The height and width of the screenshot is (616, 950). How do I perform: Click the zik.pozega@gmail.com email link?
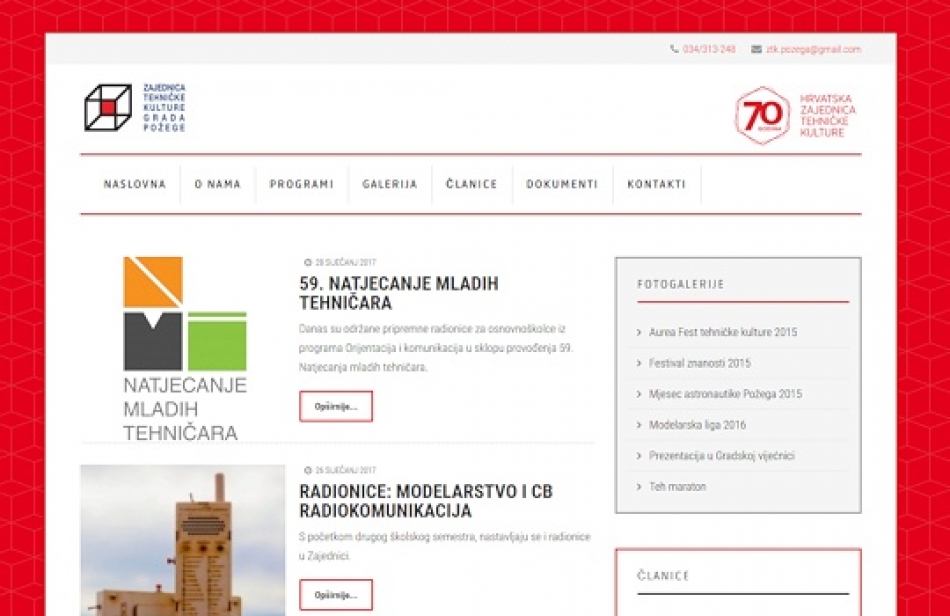coord(813,49)
